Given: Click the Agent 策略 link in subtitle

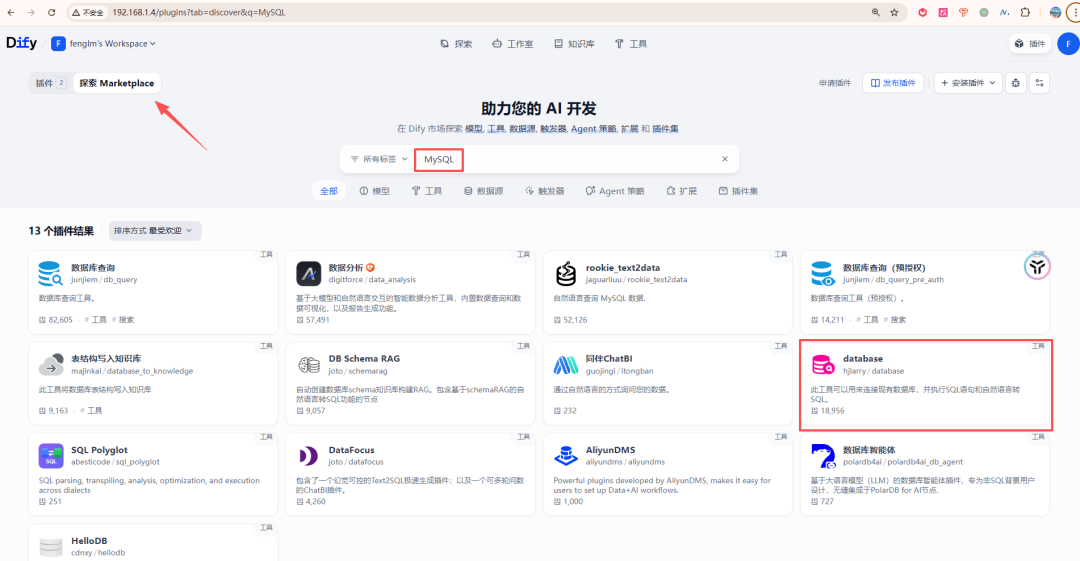Looking at the screenshot, I should coord(594,129).
